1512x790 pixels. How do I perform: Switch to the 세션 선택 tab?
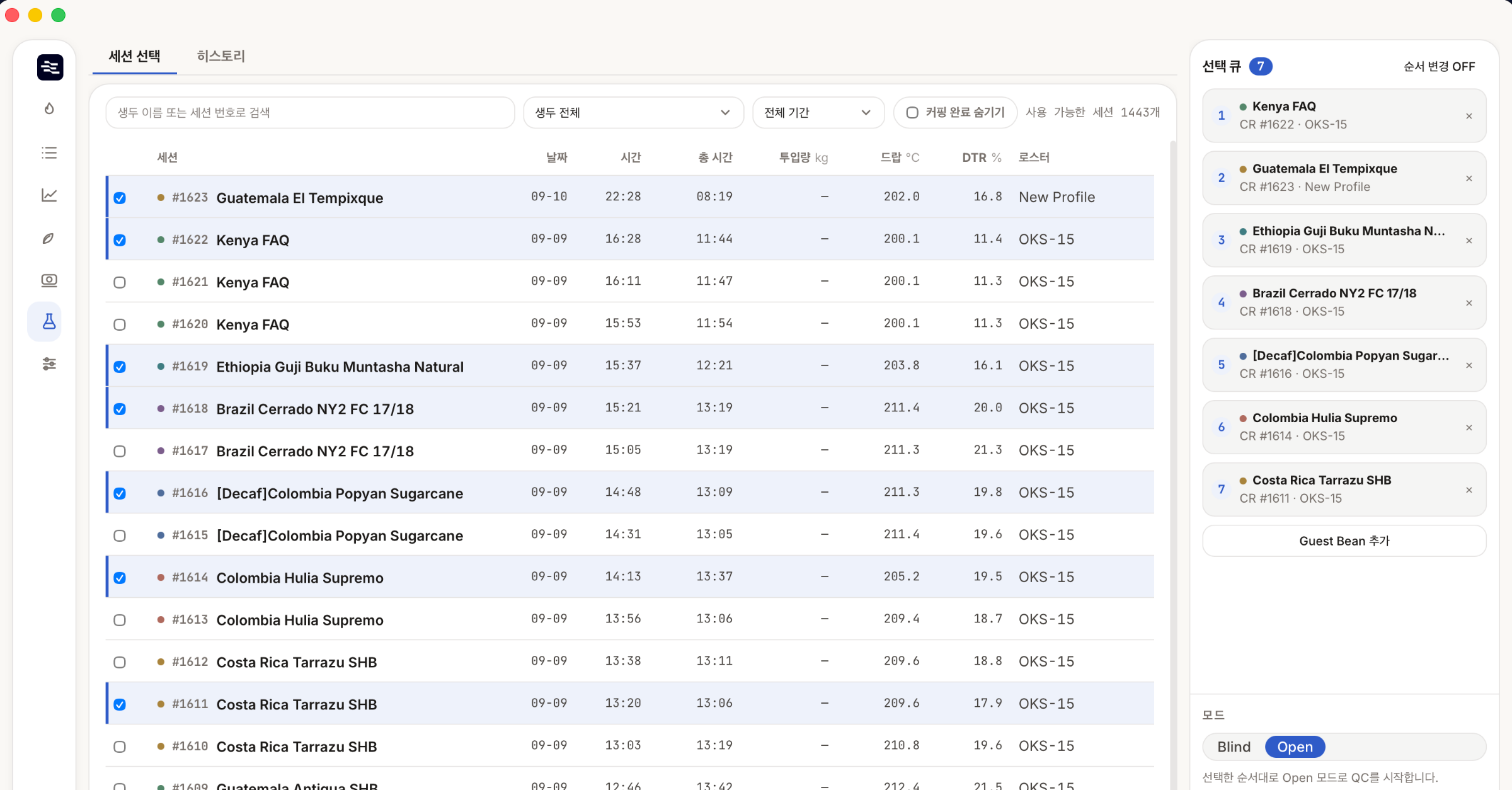coord(134,56)
